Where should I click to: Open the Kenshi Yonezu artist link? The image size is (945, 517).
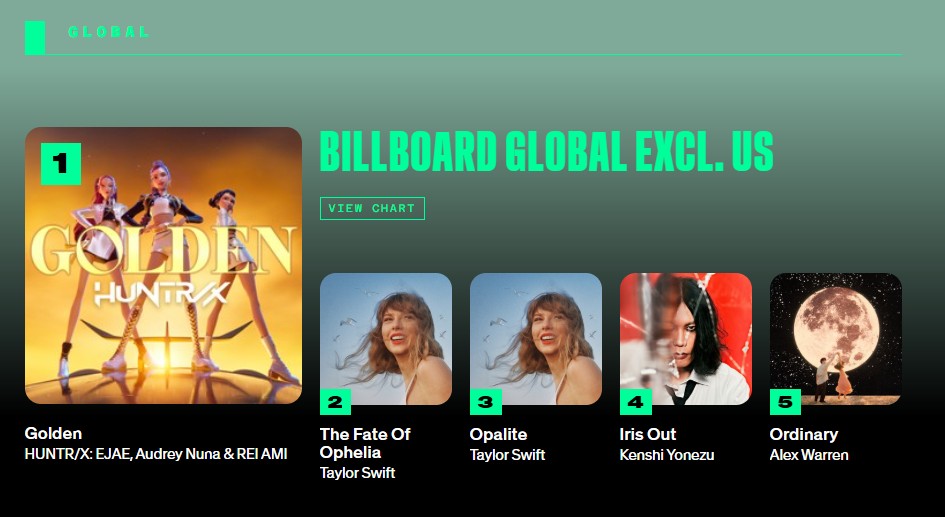coord(667,455)
